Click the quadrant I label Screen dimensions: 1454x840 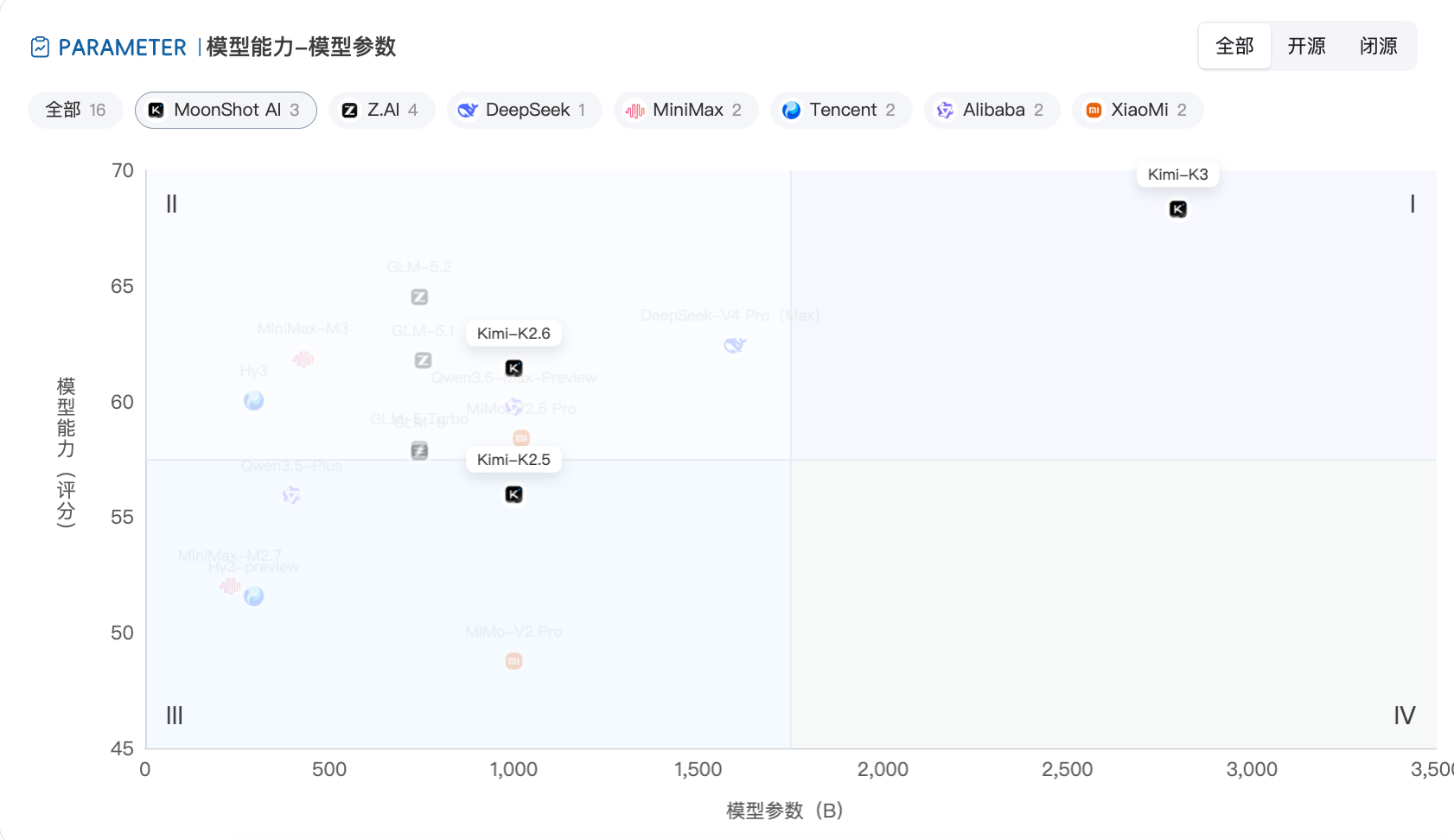pos(1413,204)
